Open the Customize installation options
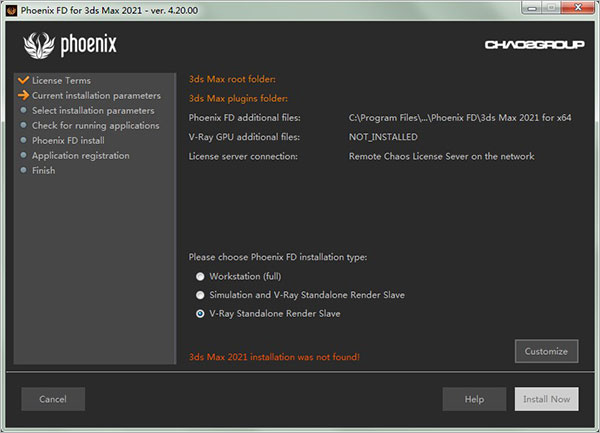600x433 pixels. point(546,351)
